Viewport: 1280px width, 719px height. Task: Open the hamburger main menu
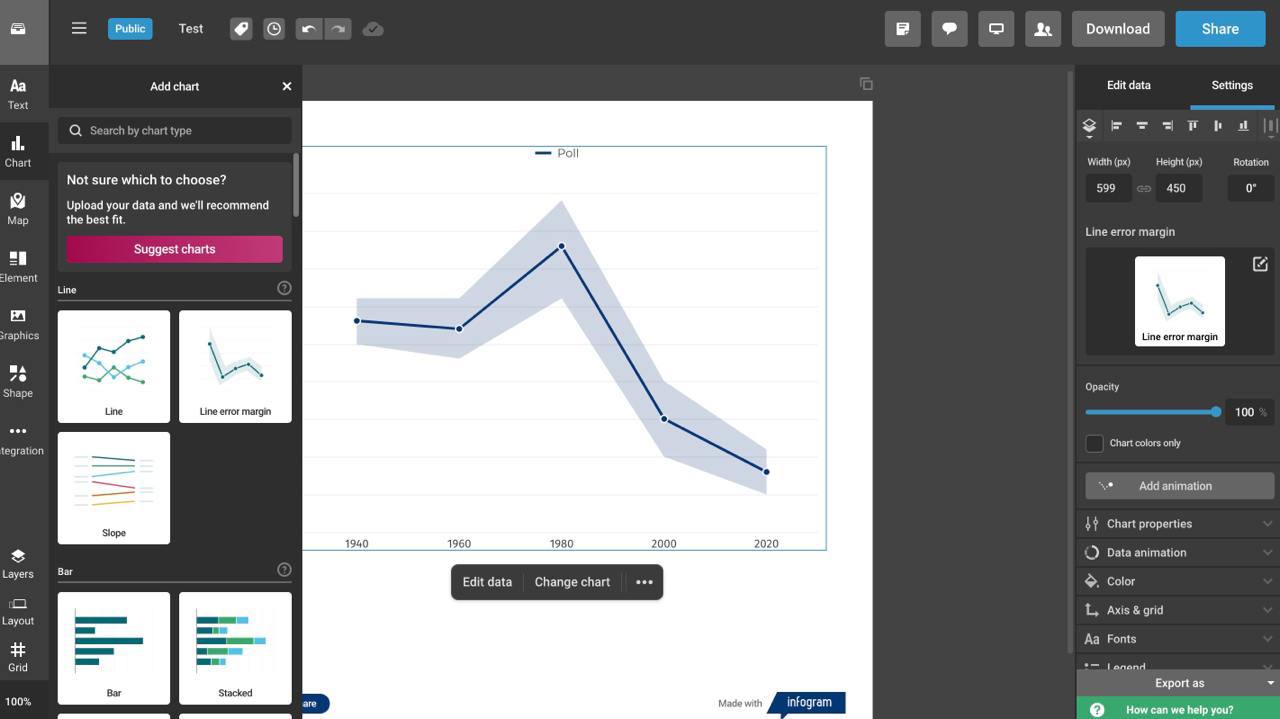coord(79,28)
